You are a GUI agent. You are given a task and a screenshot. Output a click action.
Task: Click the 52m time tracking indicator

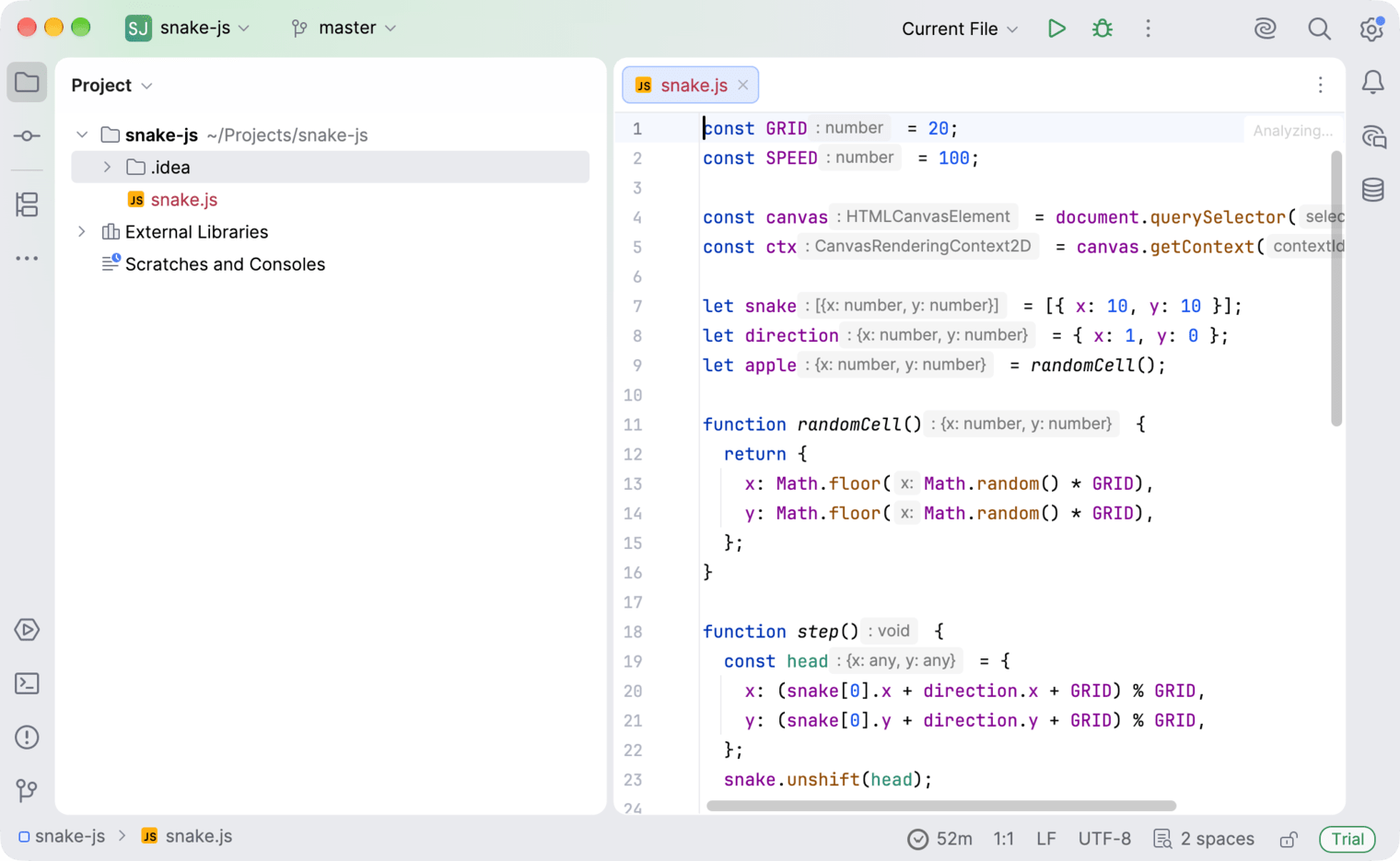(939, 839)
